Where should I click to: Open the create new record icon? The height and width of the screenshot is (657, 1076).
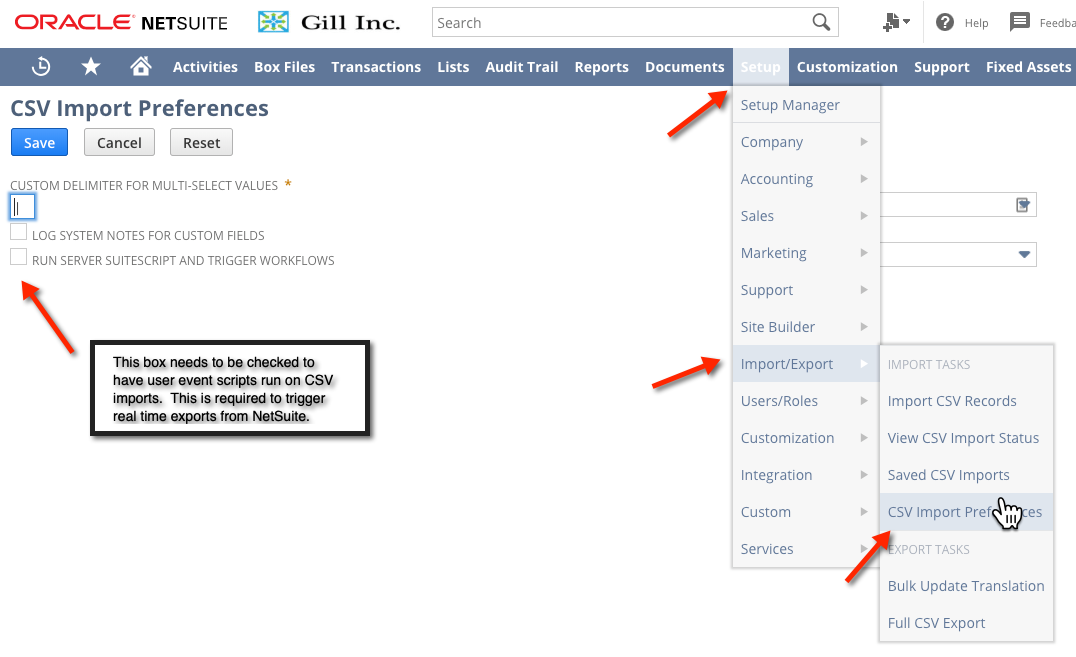(x=895, y=22)
